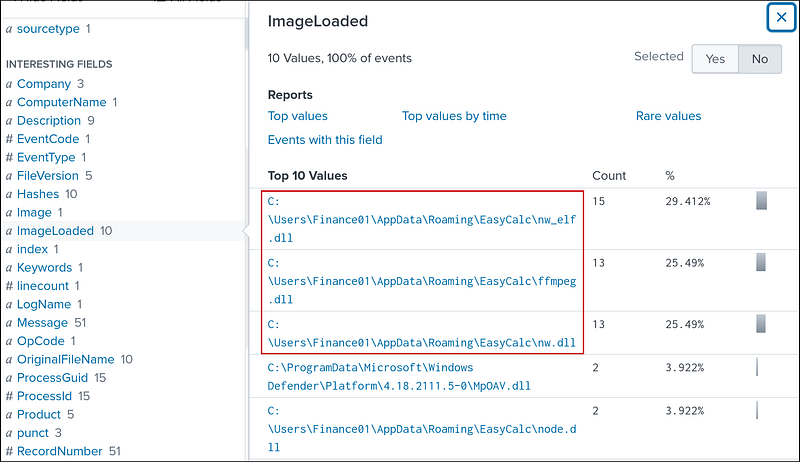Open the ImageLoaded field in sidebar
The image size is (800, 462).
click(55, 231)
